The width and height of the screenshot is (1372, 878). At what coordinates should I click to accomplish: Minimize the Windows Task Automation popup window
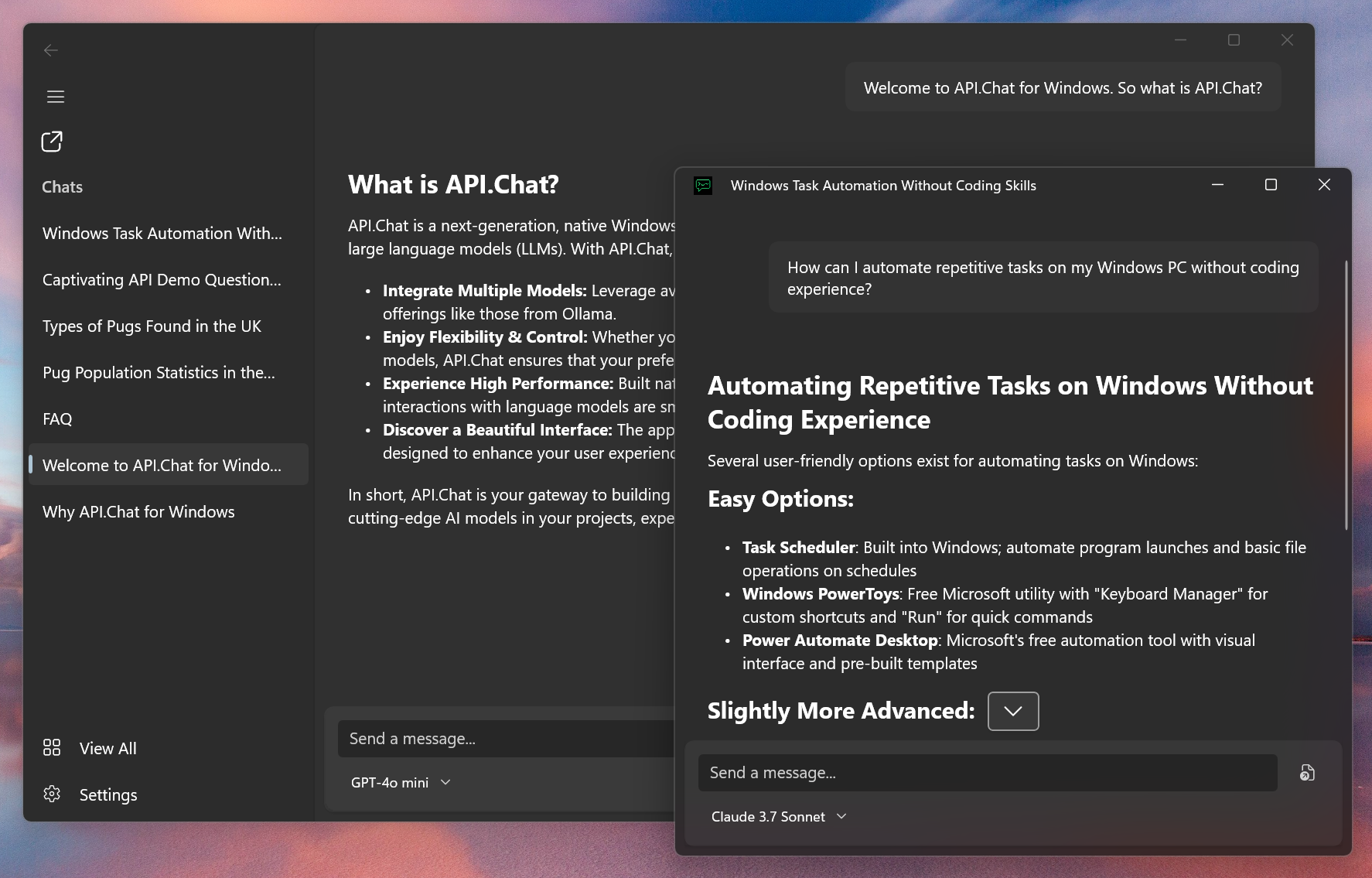[1217, 185]
